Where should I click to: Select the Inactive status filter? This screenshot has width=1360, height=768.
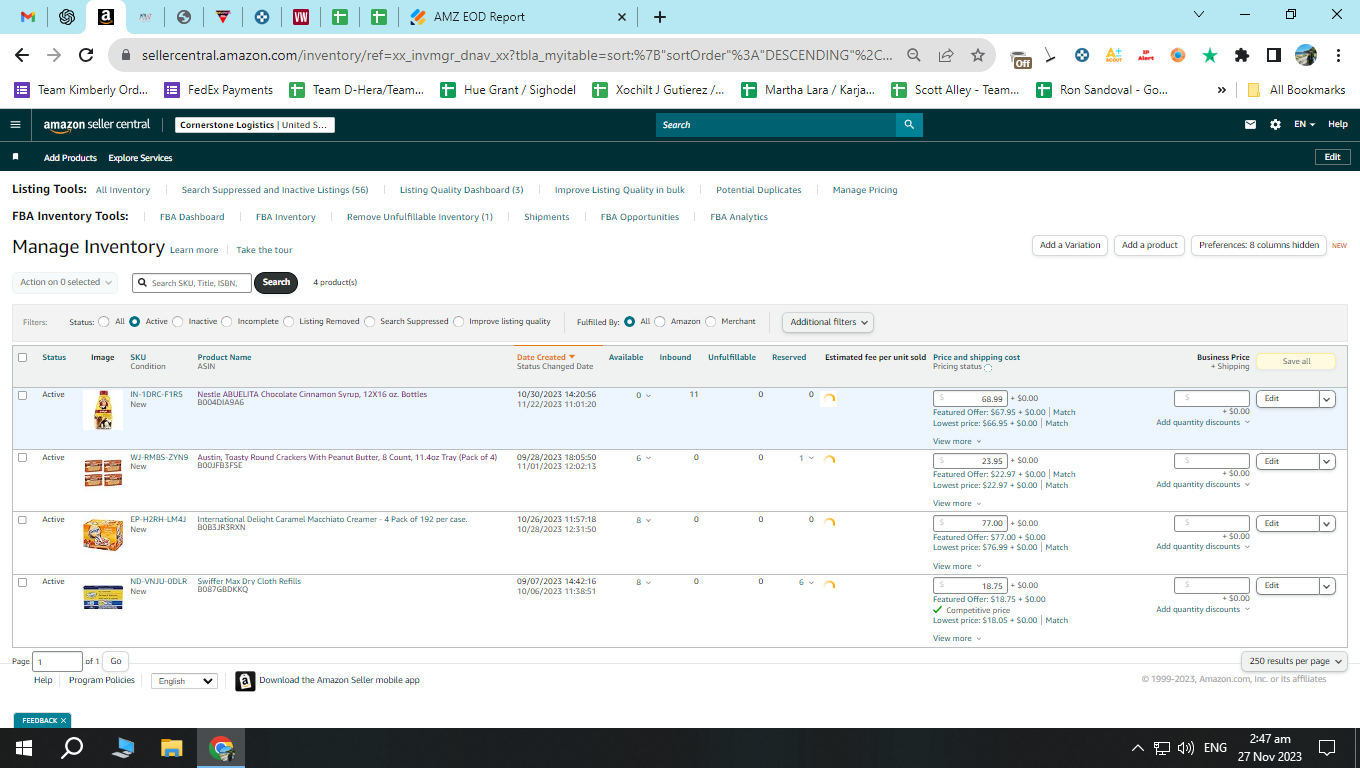click(x=178, y=322)
